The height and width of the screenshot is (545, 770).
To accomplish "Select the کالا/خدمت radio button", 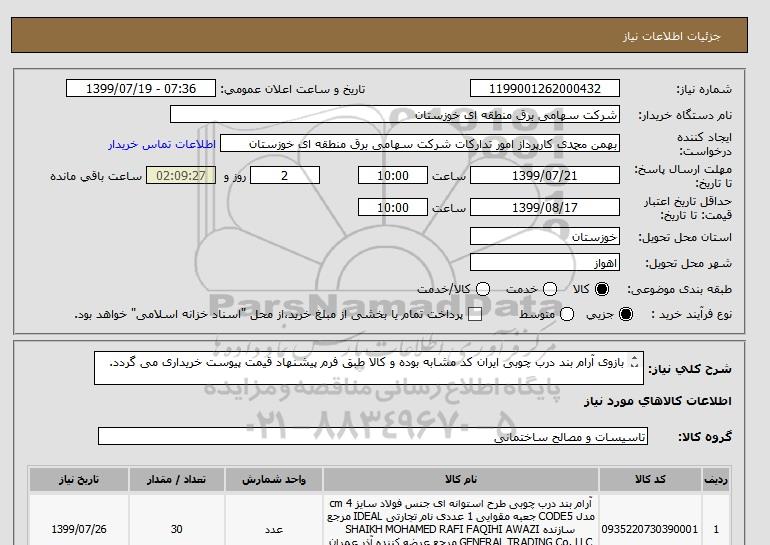I will [x=483, y=289].
